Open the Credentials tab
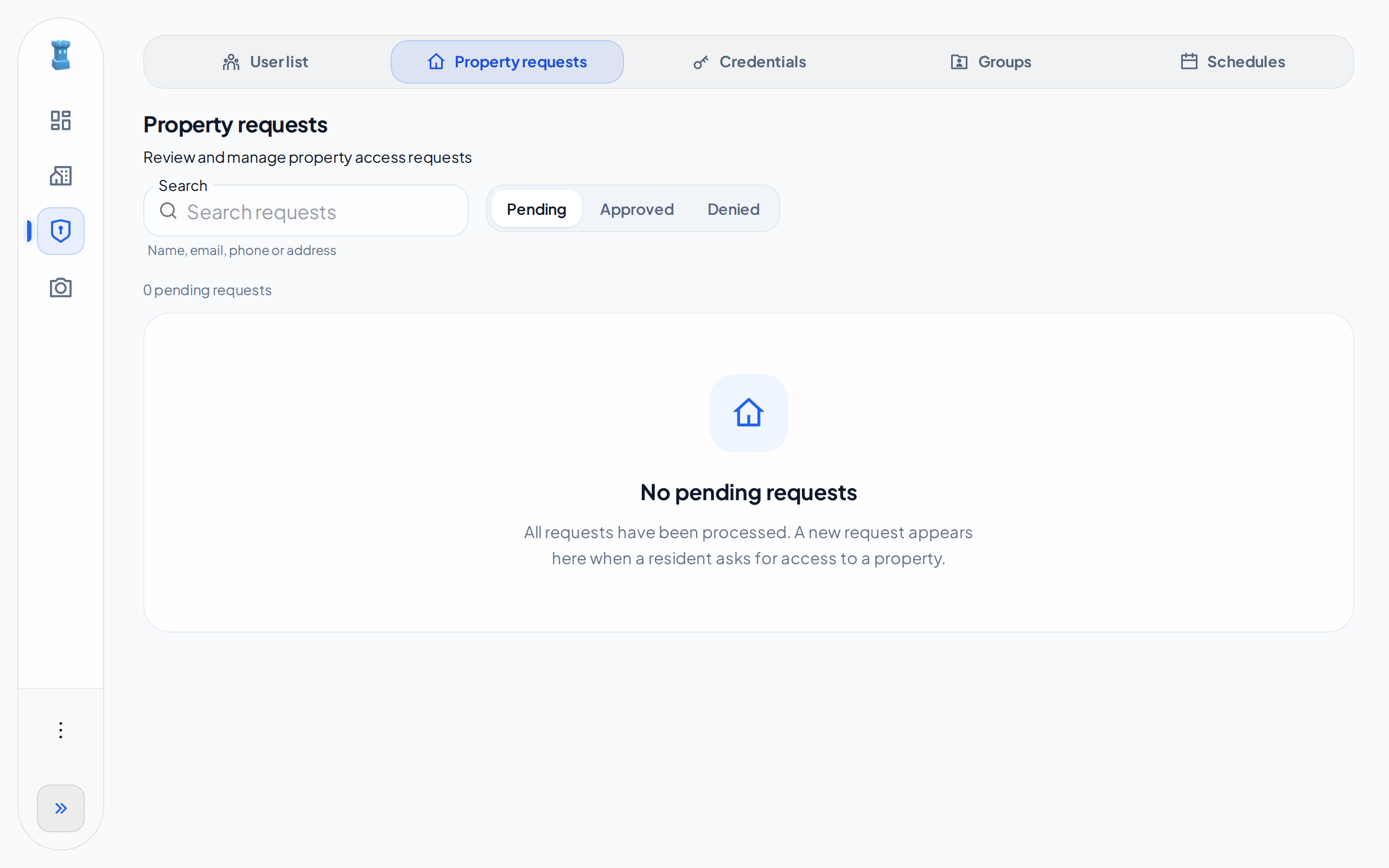The image size is (1389, 868). point(750,62)
